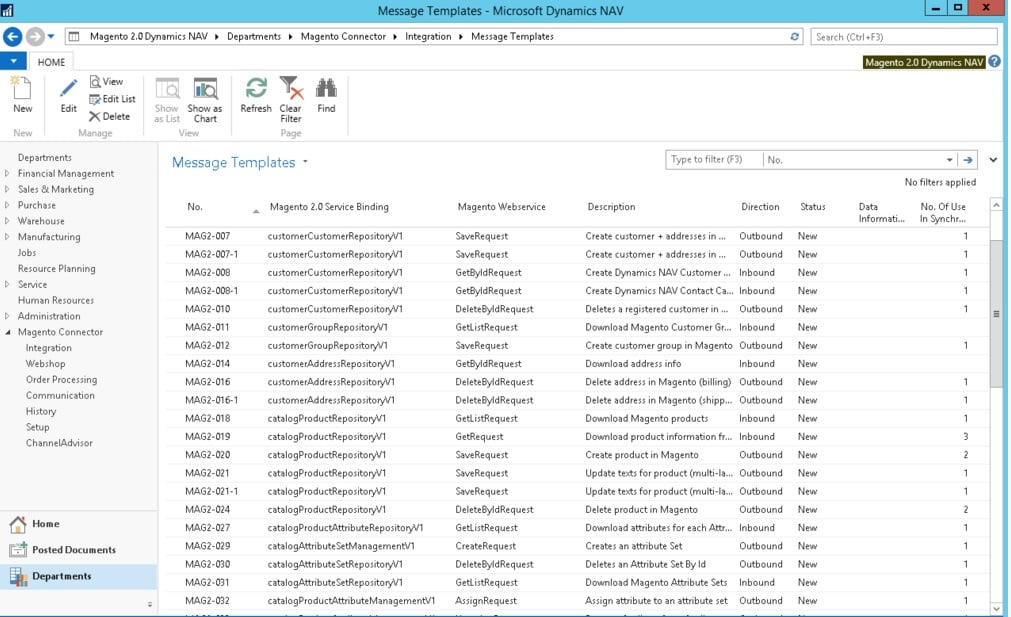The height and width of the screenshot is (617, 1011).
Task: Click the apply filter arrow button
Action: 967,160
